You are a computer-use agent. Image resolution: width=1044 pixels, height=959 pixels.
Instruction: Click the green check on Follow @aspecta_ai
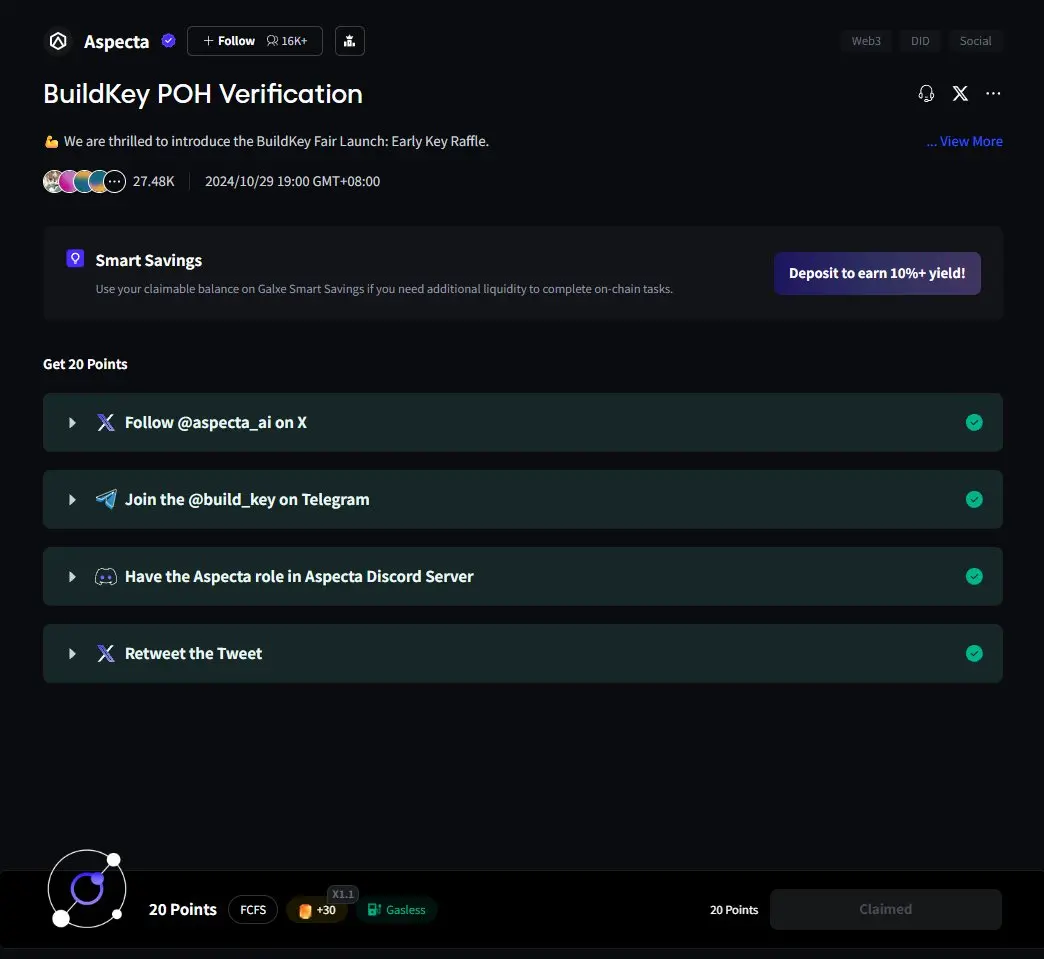973,422
